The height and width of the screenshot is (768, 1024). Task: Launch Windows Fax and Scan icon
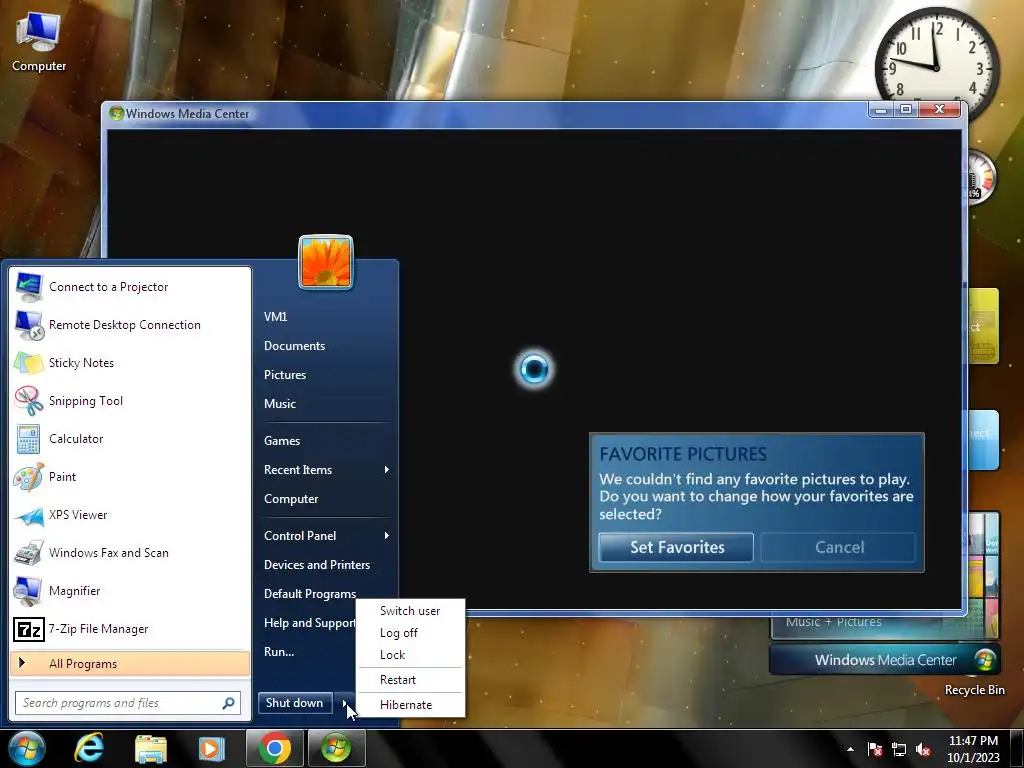click(x=29, y=553)
